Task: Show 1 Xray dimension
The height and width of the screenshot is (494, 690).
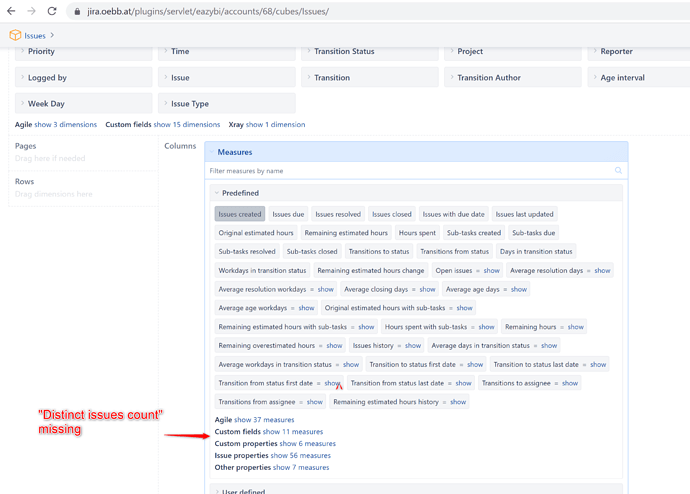Action: (x=275, y=124)
